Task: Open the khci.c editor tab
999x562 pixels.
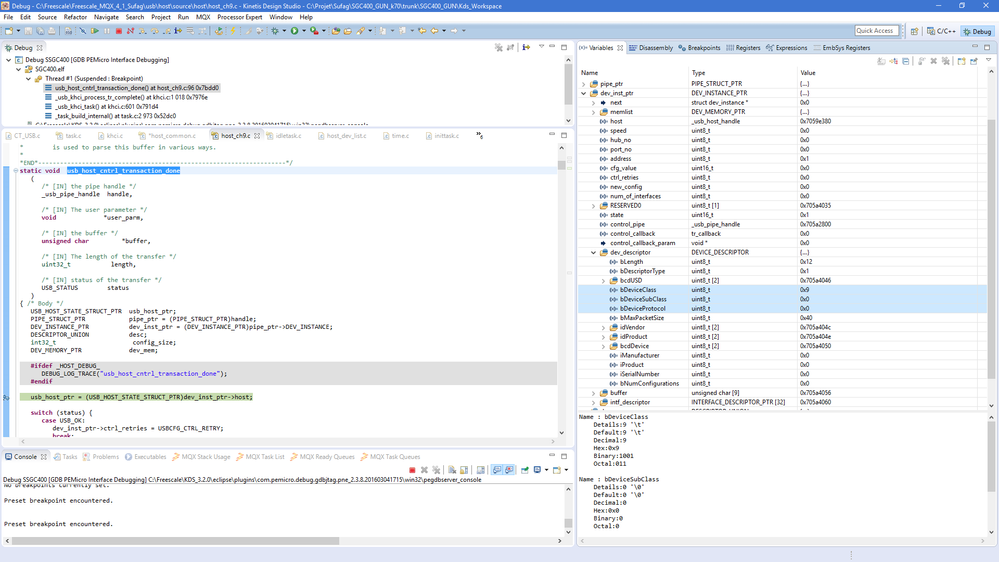Action: click(x=111, y=136)
